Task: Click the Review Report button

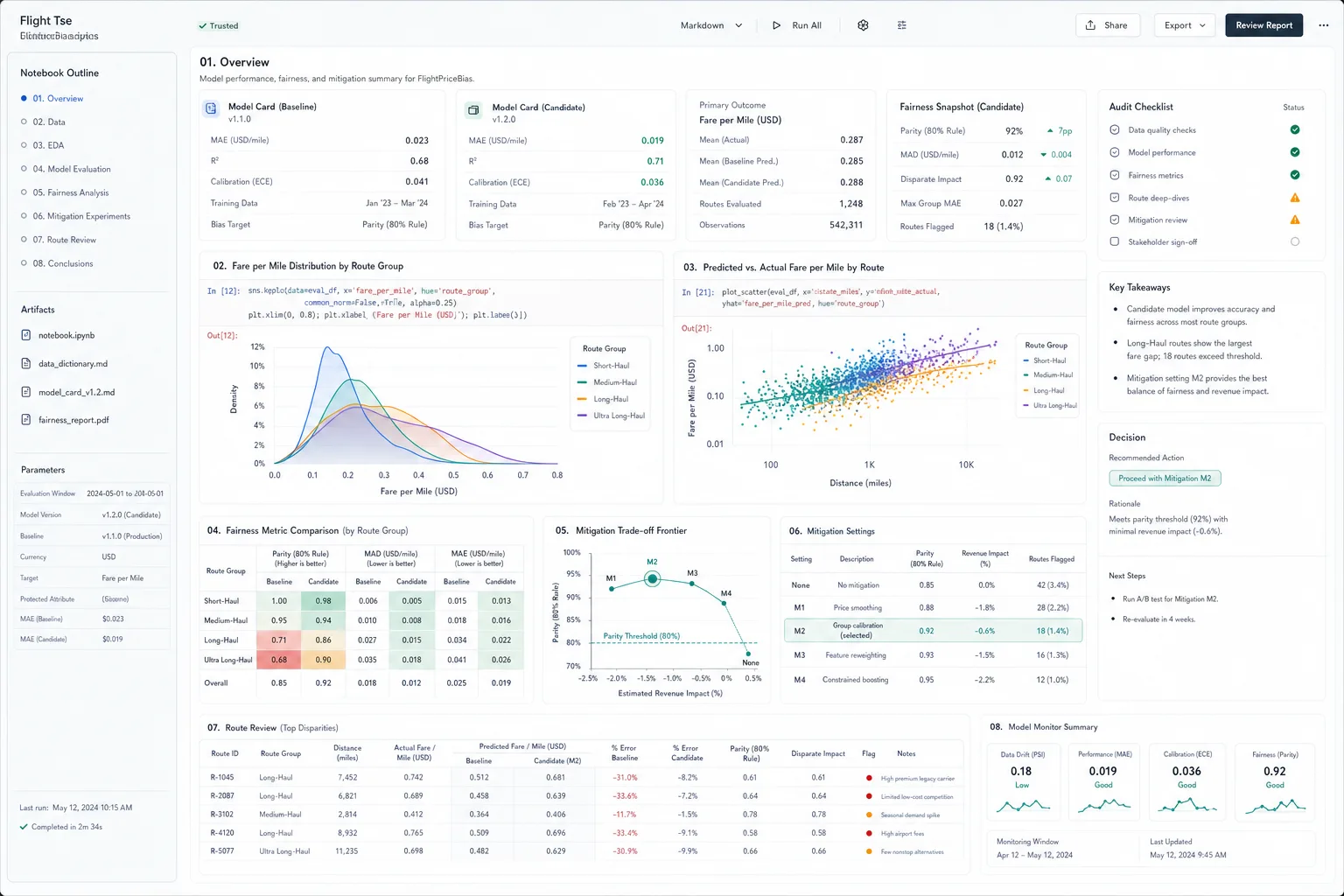Action: pyautogui.click(x=1263, y=25)
